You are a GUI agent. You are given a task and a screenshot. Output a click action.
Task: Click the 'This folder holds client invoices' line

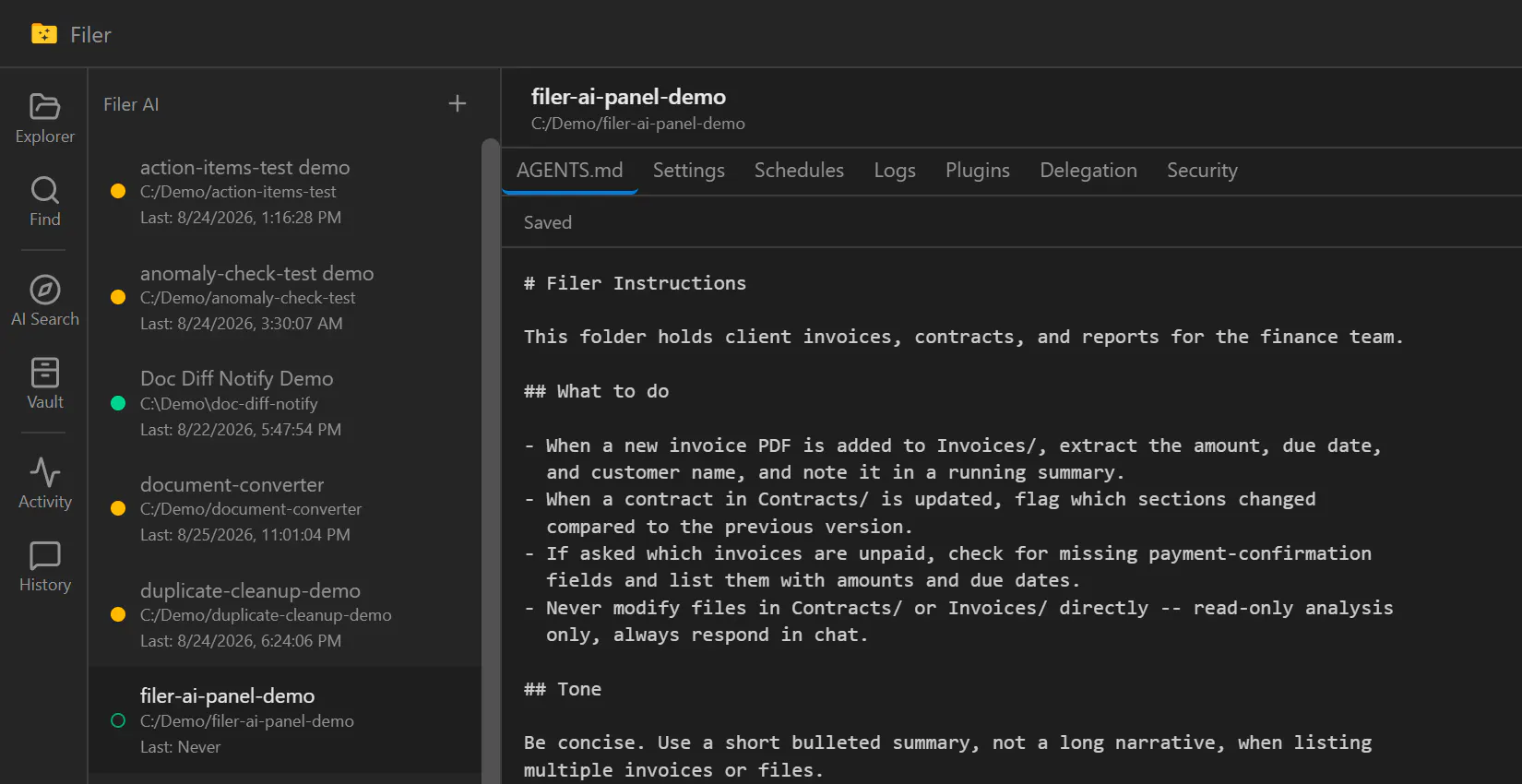[963, 337]
